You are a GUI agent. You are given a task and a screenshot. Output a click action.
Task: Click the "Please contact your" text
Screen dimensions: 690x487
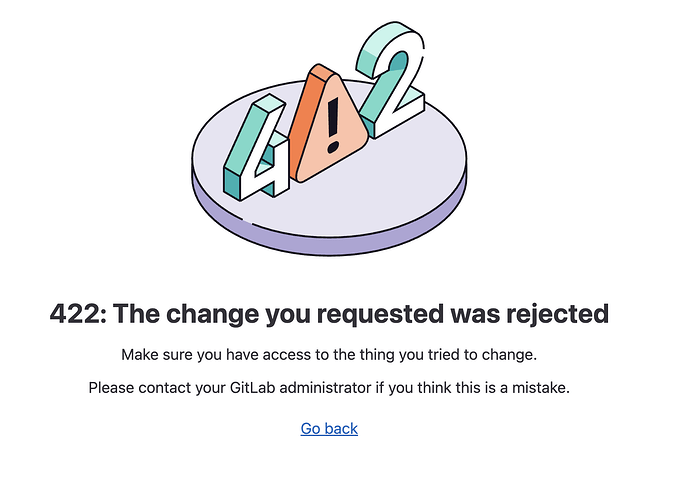click(157, 388)
